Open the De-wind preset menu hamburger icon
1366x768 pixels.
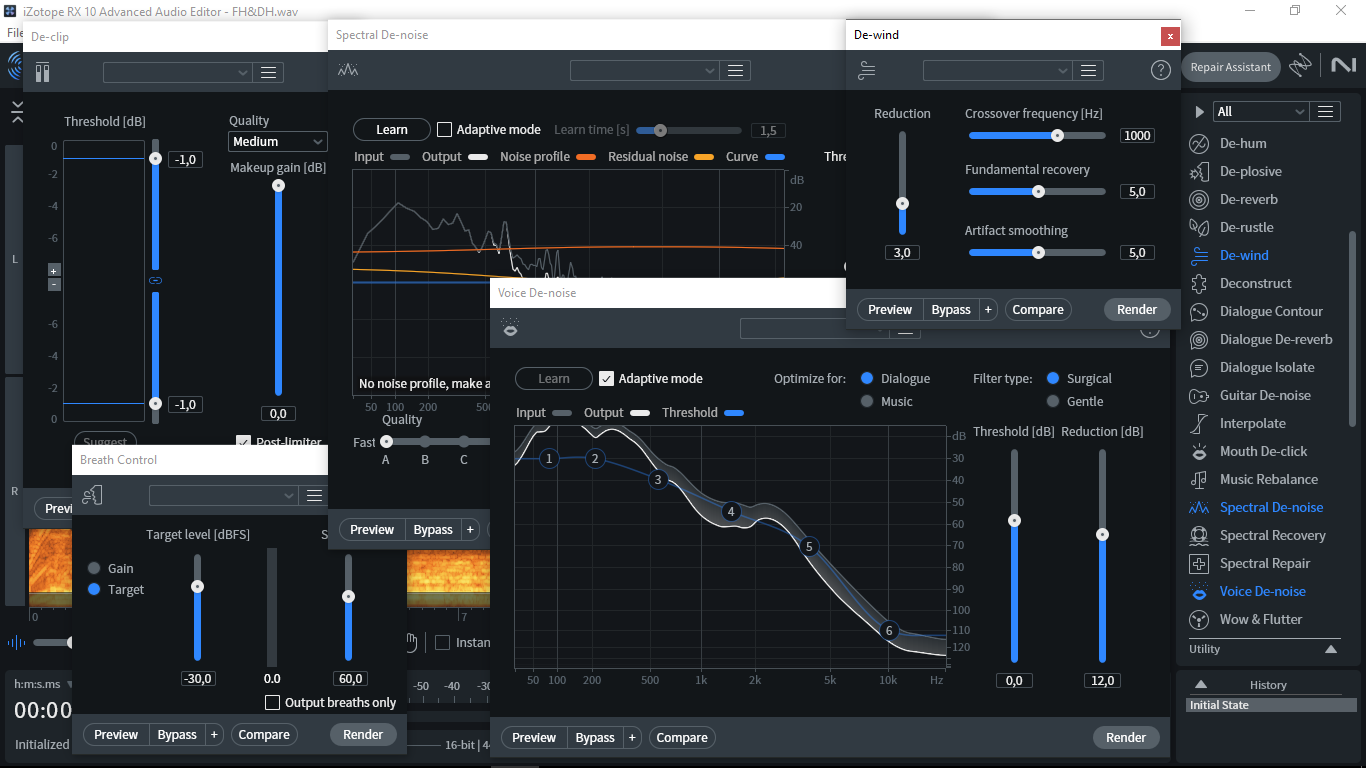[1090, 70]
